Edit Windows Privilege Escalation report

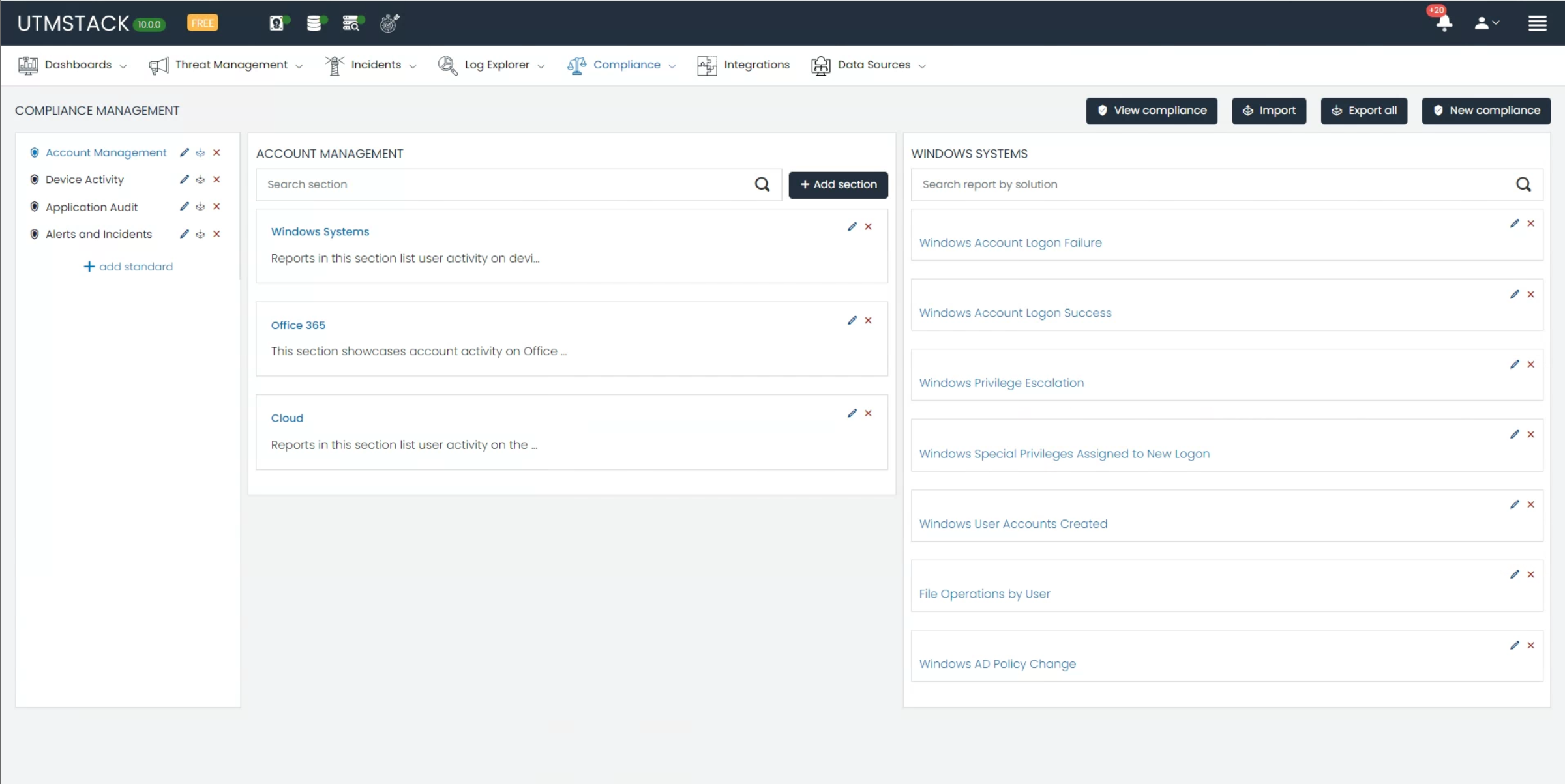(x=1514, y=364)
